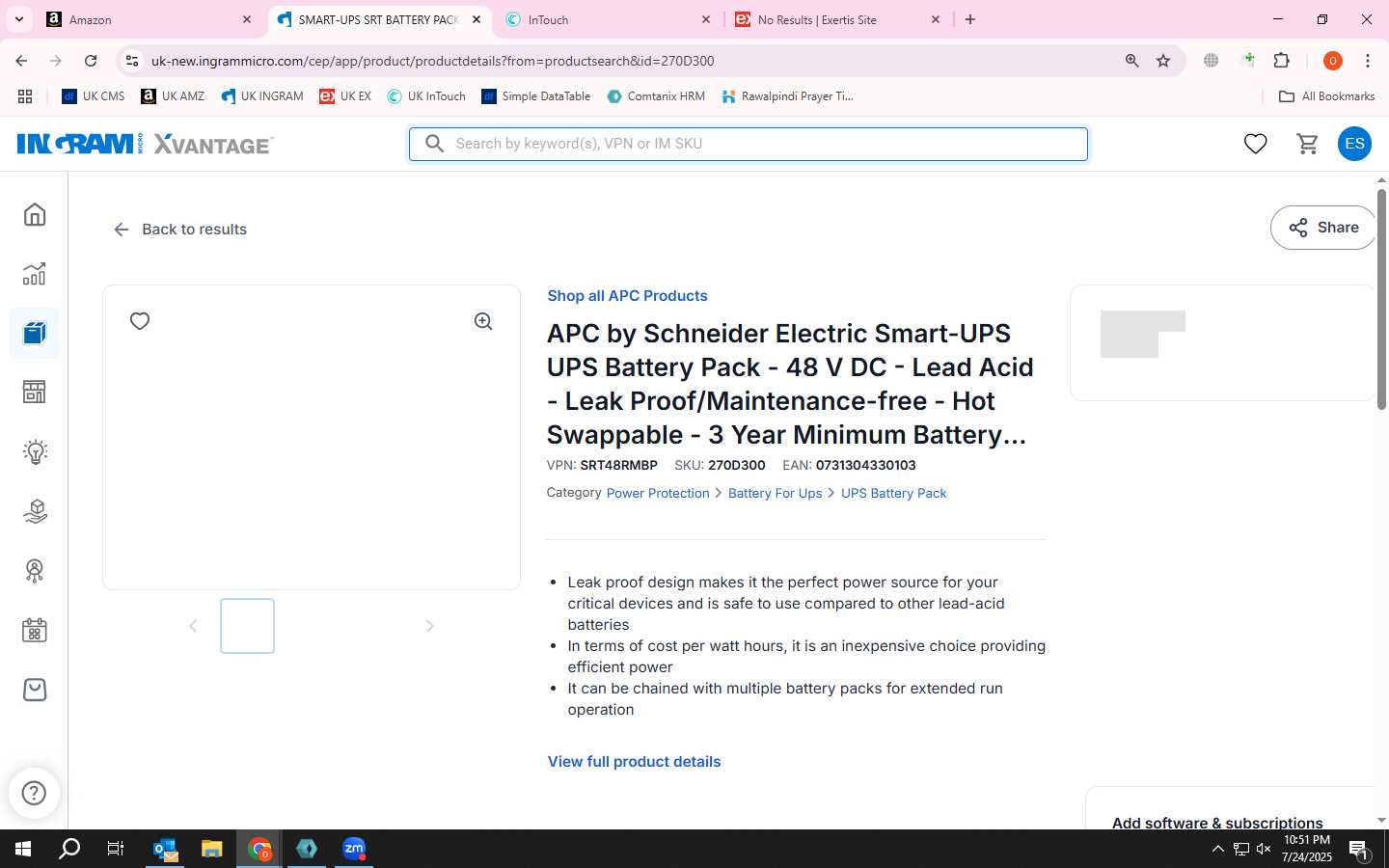Open the All Bookmarks folder
The width and height of the screenshot is (1389, 868).
point(1326,96)
